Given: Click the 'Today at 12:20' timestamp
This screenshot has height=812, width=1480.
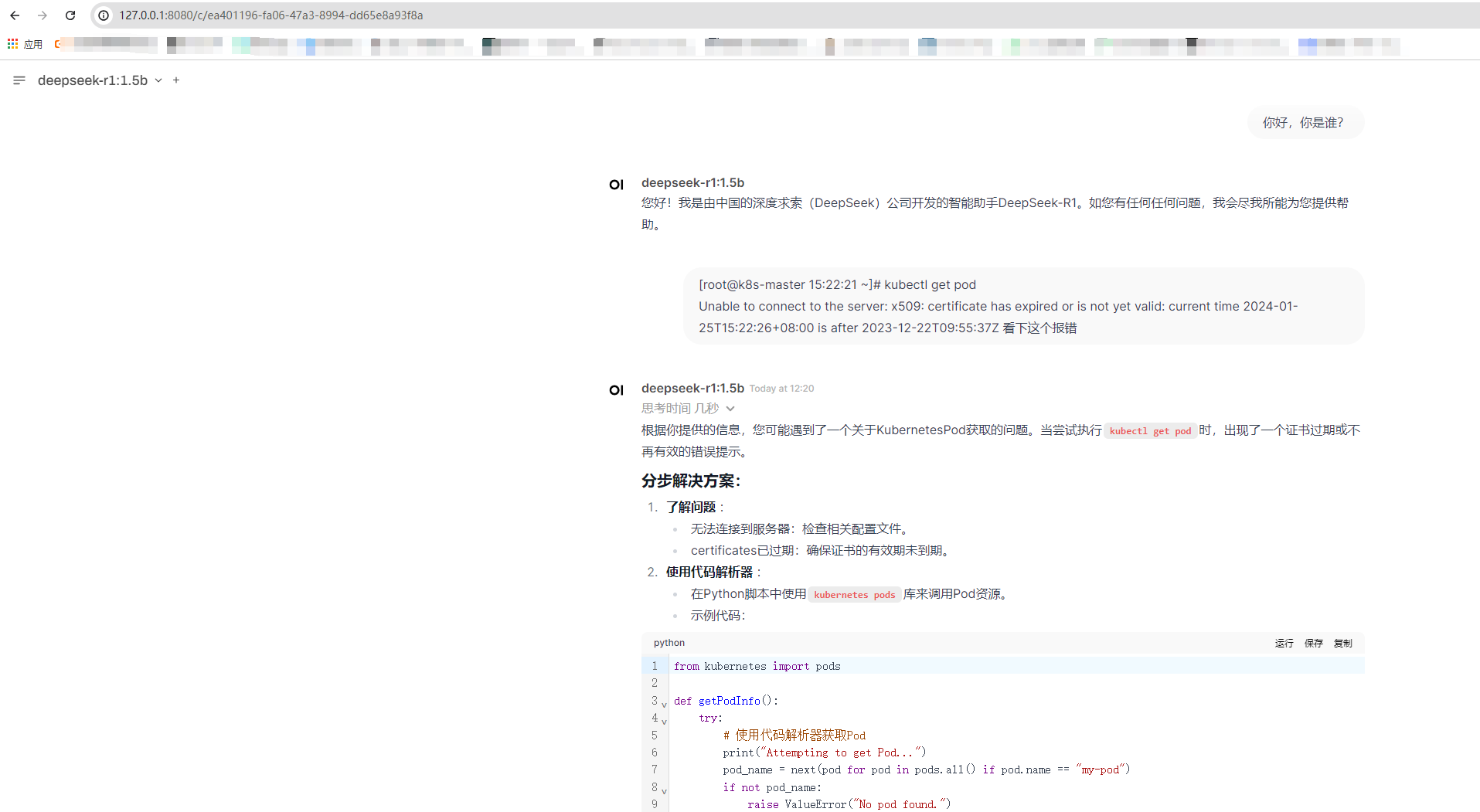Looking at the screenshot, I should pos(781,389).
